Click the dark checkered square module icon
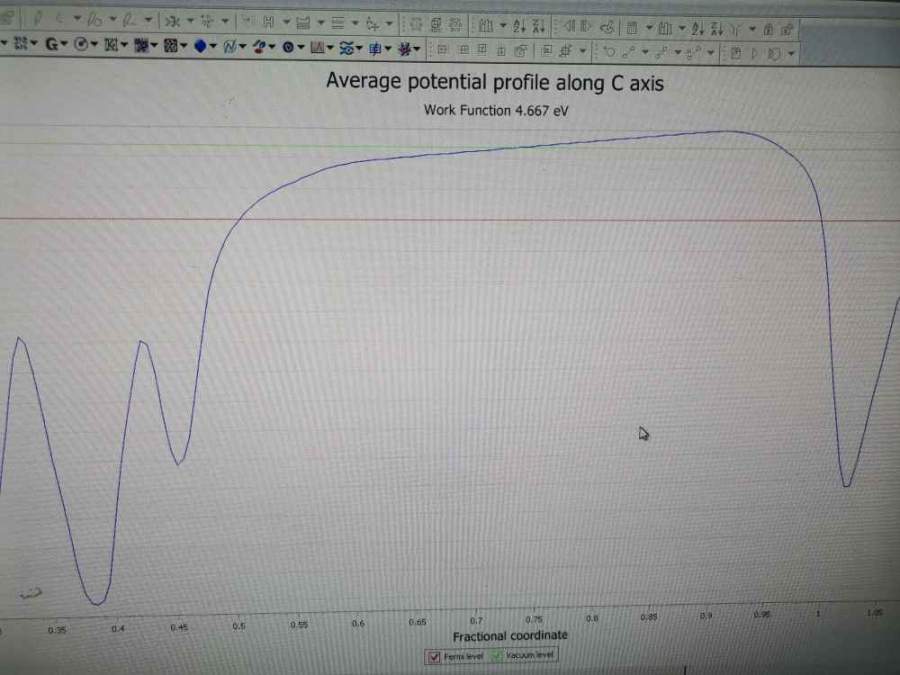Screen dimensions: 900x675 [x=170, y=45]
